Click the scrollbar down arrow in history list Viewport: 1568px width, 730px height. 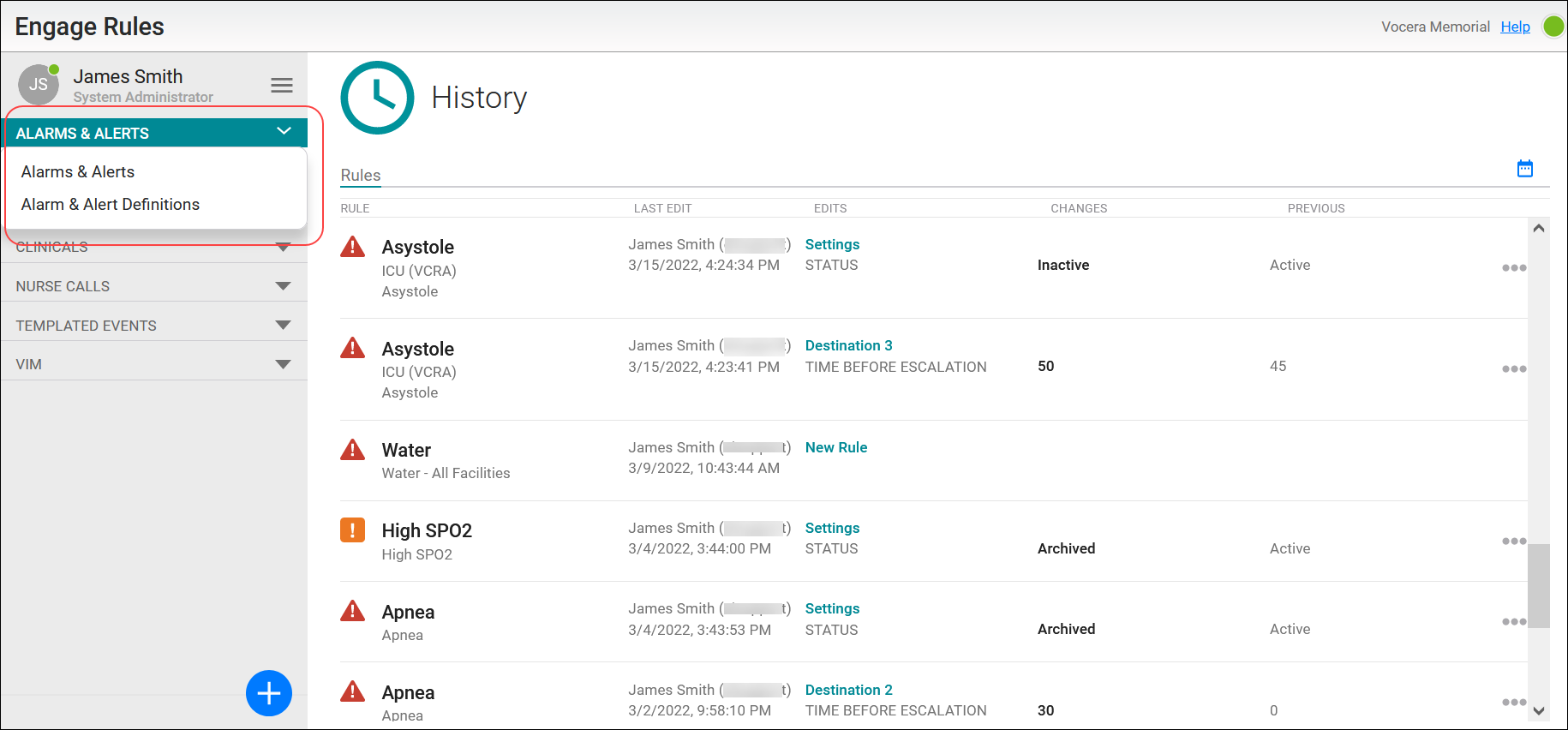[1539, 710]
